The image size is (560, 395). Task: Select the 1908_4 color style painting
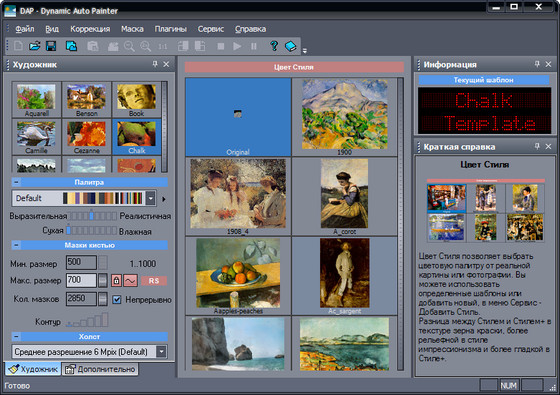click(x=238, y=196)
